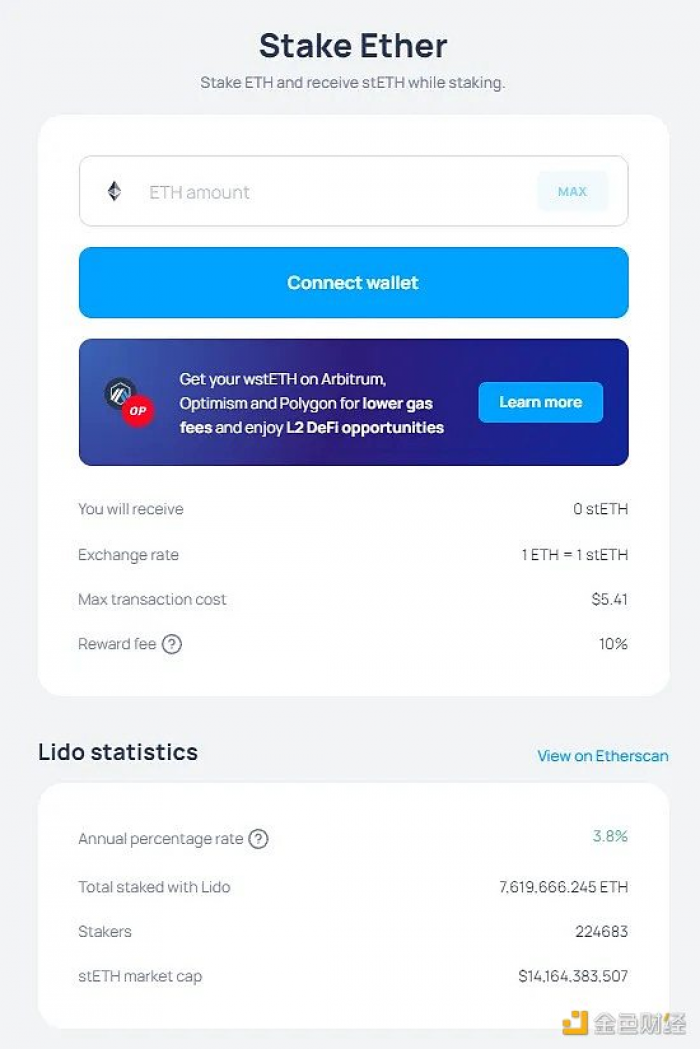Click the wstETH L2 promotional banner text
The height and width of the screenshot is (1049, 700).
pyautogui.click(x=311, y=403)
